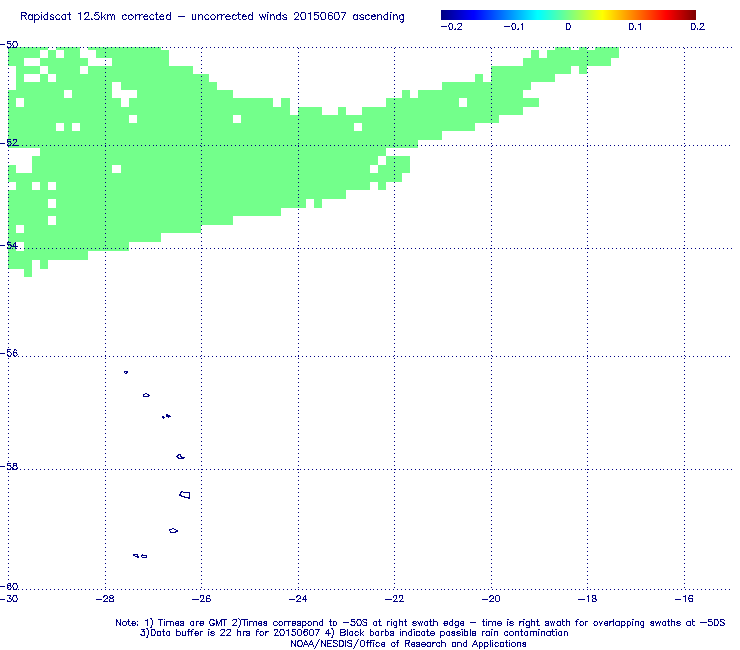Click the plot title mentioning Rapidscat 12.5km
This screenshot has width=740, height=650.
(212, 17)
